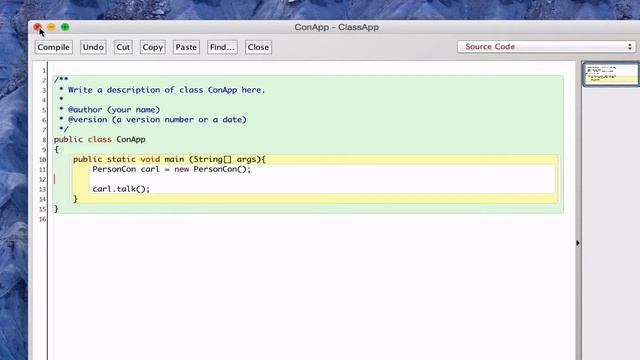The height and width of the screenshot is (360, 640).
Task: Click line number 16 in the gutter
Action: [x=42, y=219]
